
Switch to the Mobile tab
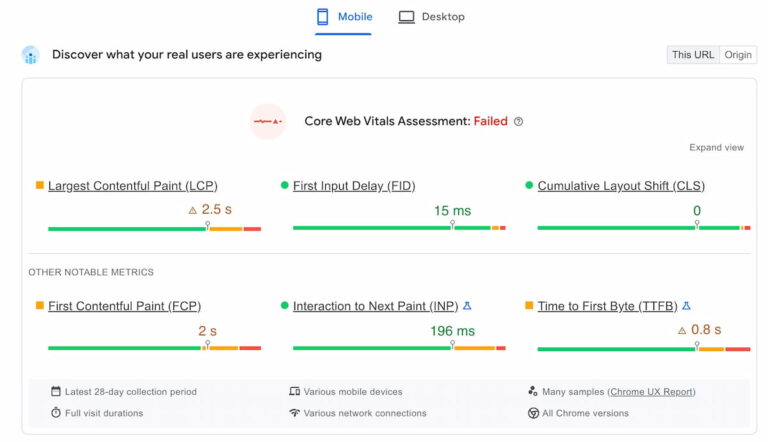(x=343, y=17)
